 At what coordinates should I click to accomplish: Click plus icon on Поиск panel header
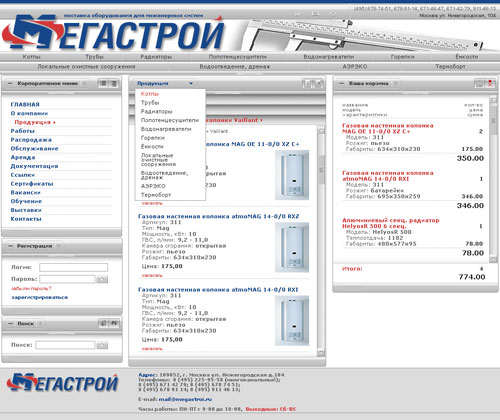click(x=40, y=324)
